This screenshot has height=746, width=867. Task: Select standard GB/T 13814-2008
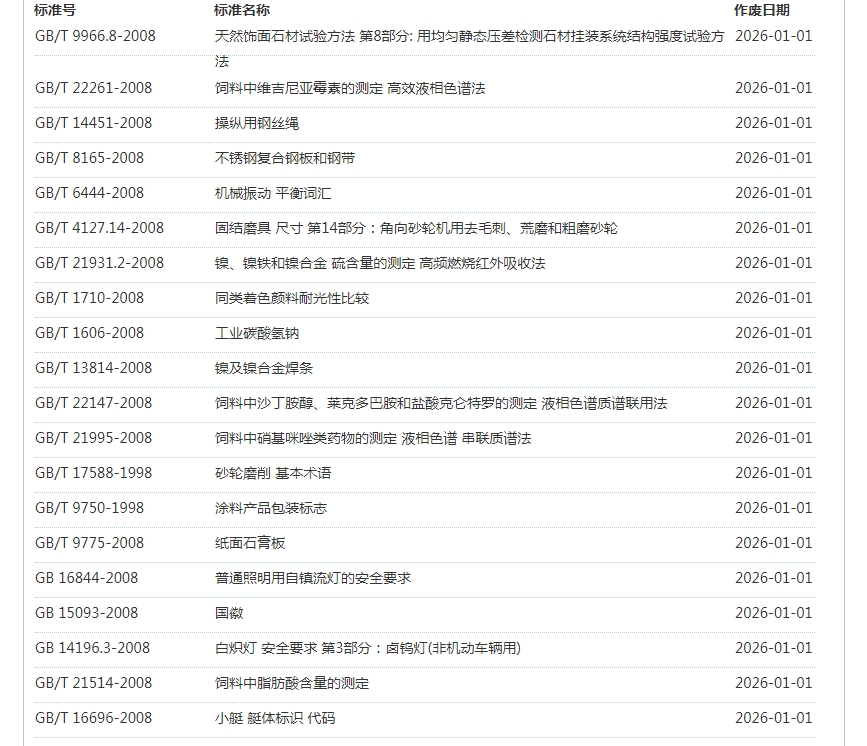[x=93, y=368]
